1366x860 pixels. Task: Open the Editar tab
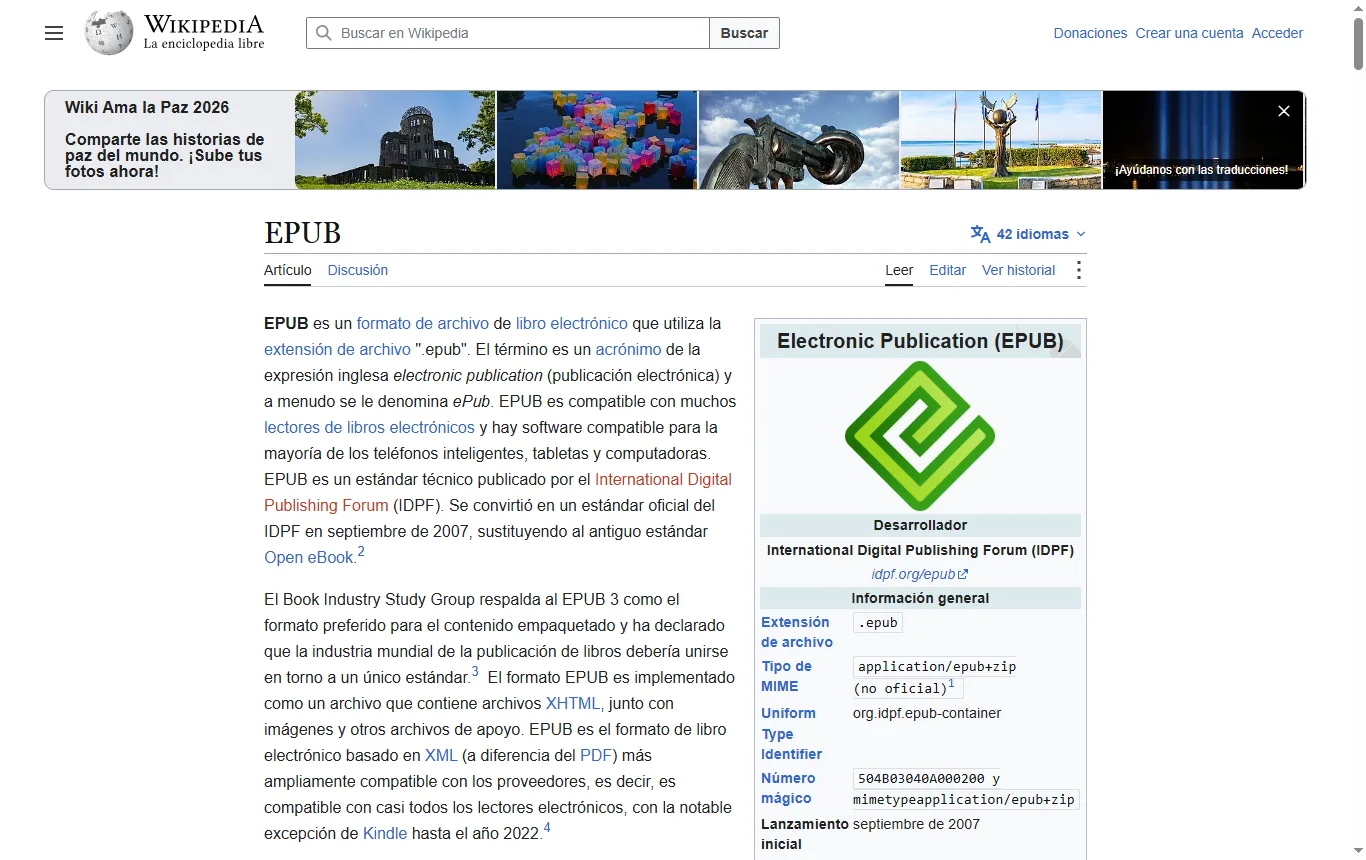(x=948, y=270)
